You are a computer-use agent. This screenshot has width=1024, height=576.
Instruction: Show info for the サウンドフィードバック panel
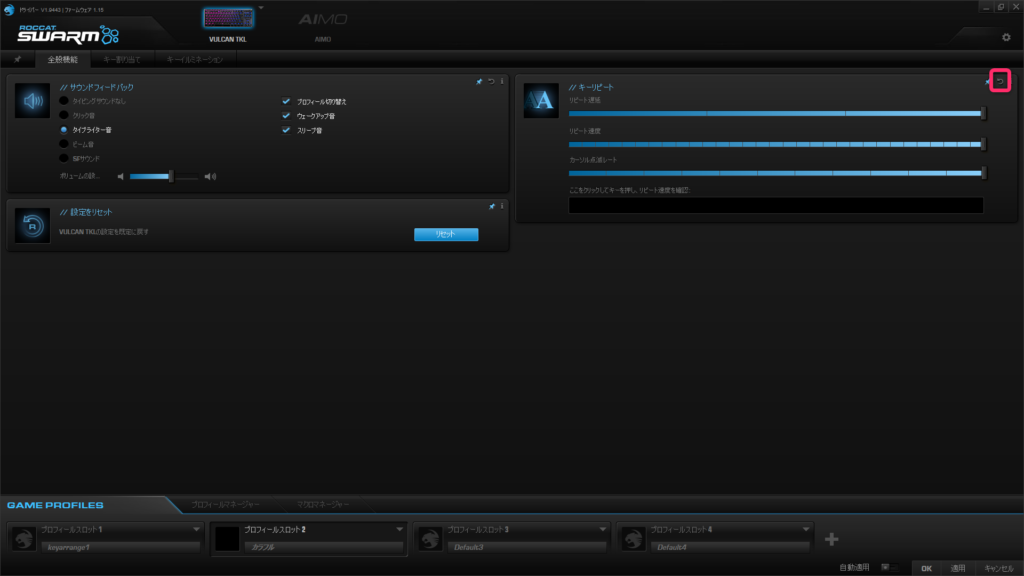coord(502,82)
